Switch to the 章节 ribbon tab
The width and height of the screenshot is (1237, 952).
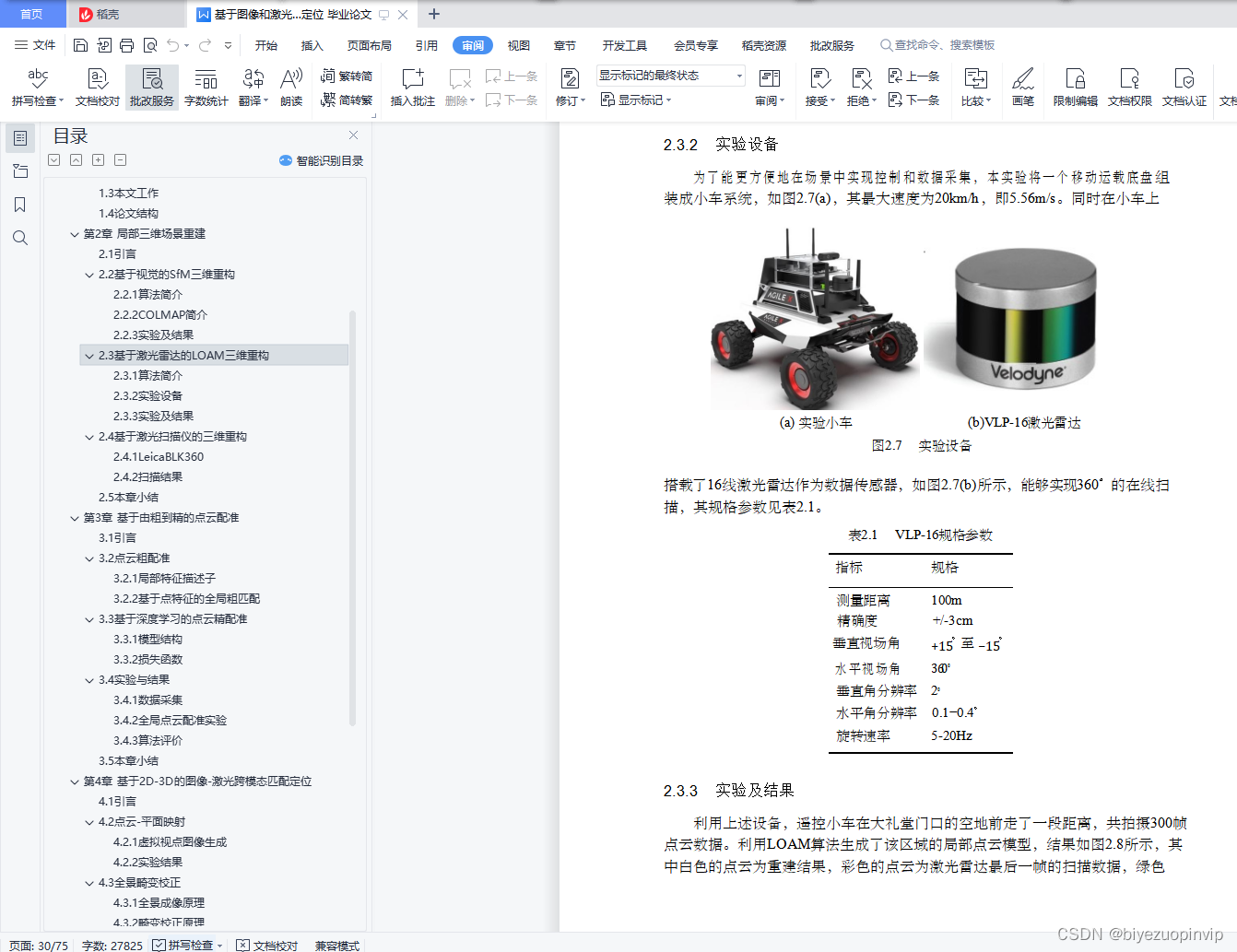(x=565, y=45)
